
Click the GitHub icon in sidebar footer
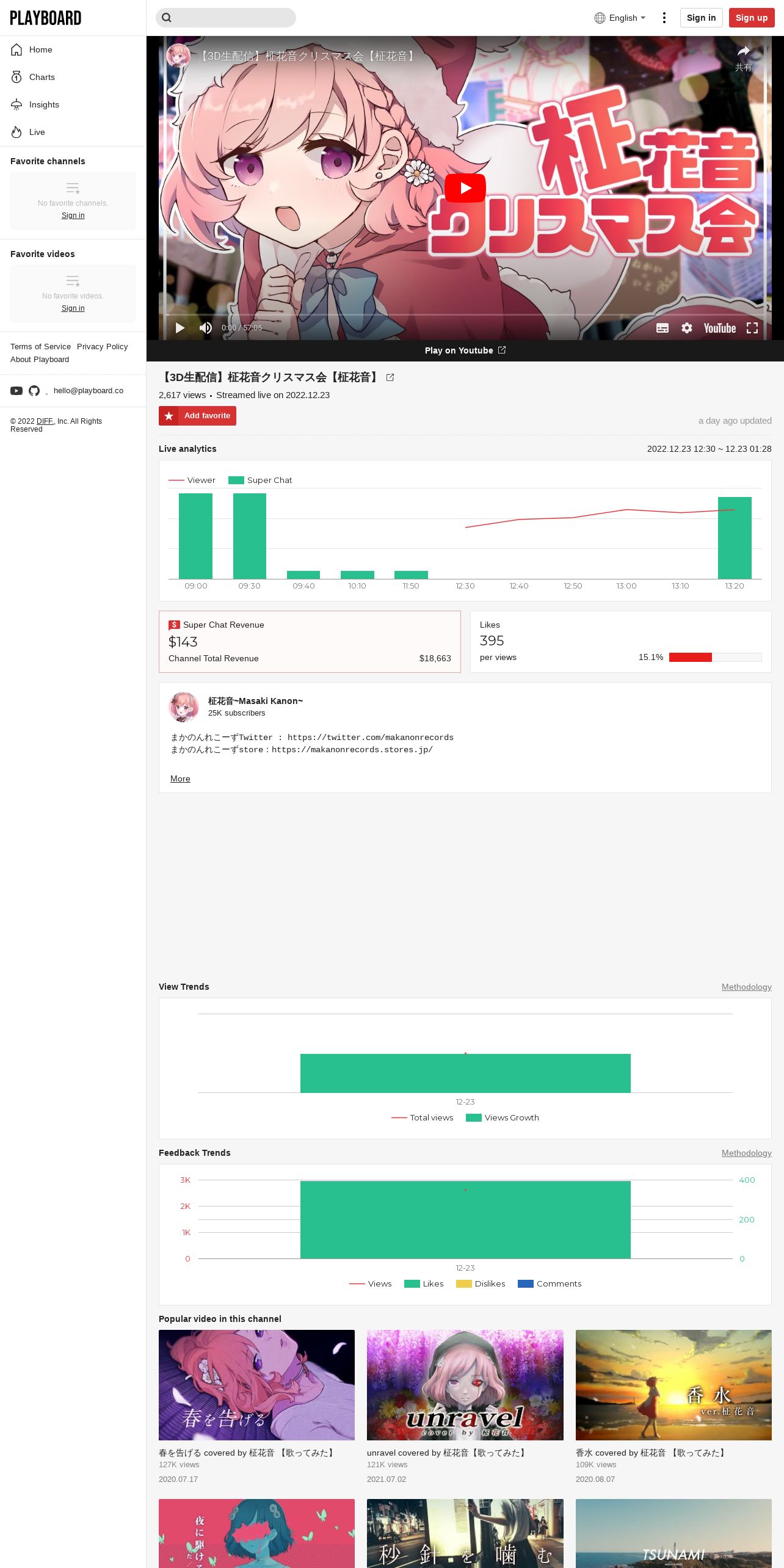34,391
